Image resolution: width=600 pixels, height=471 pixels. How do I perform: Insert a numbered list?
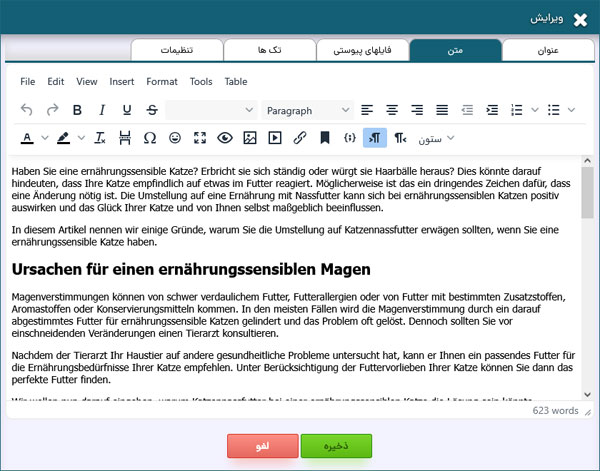click(517, 110)
